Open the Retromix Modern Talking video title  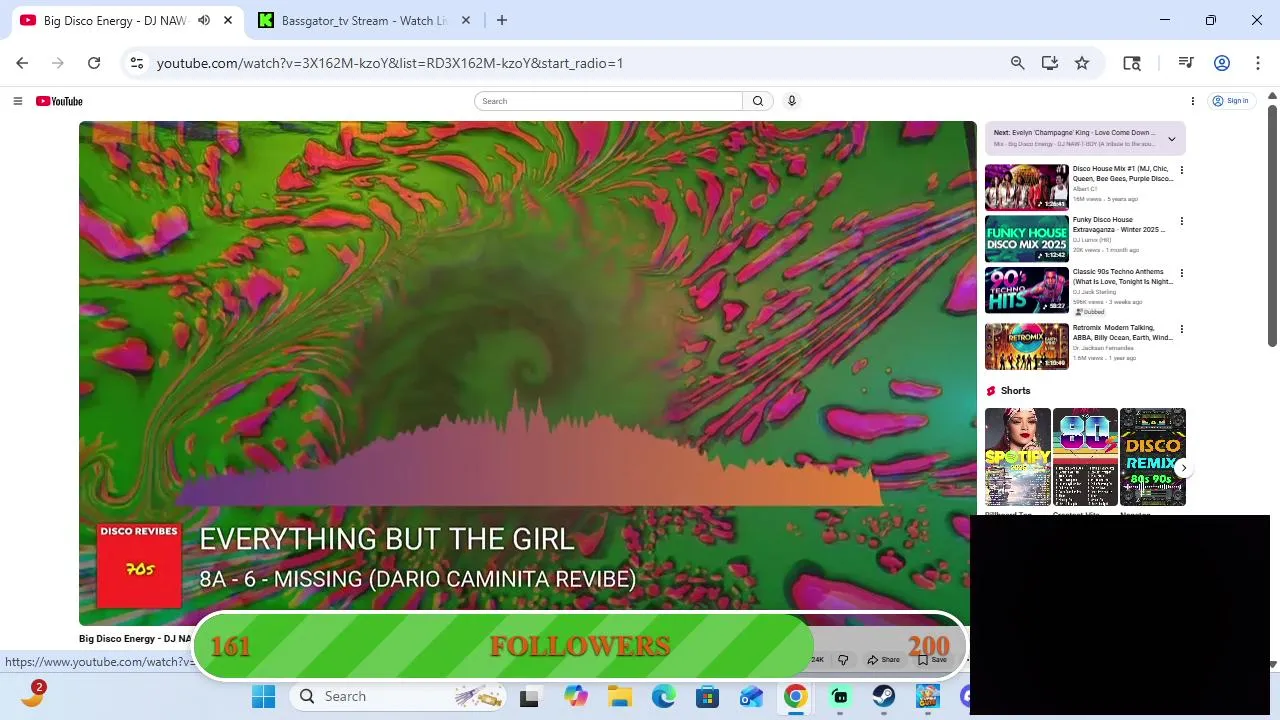(x=1122, y=333)
